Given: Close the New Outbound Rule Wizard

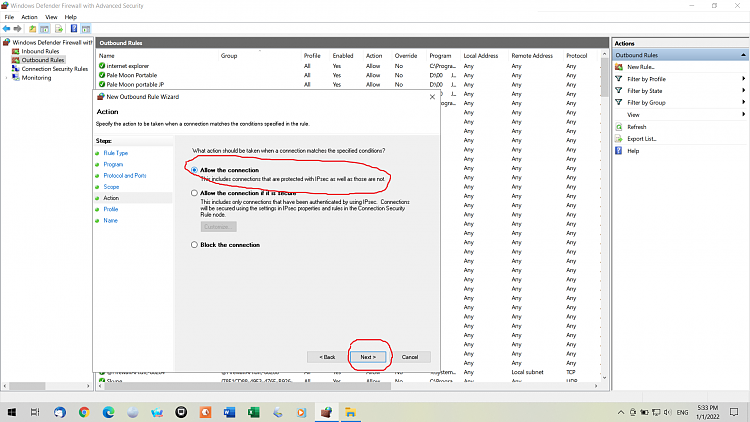Looking at the screenshot, I should (x=432, y=97).
